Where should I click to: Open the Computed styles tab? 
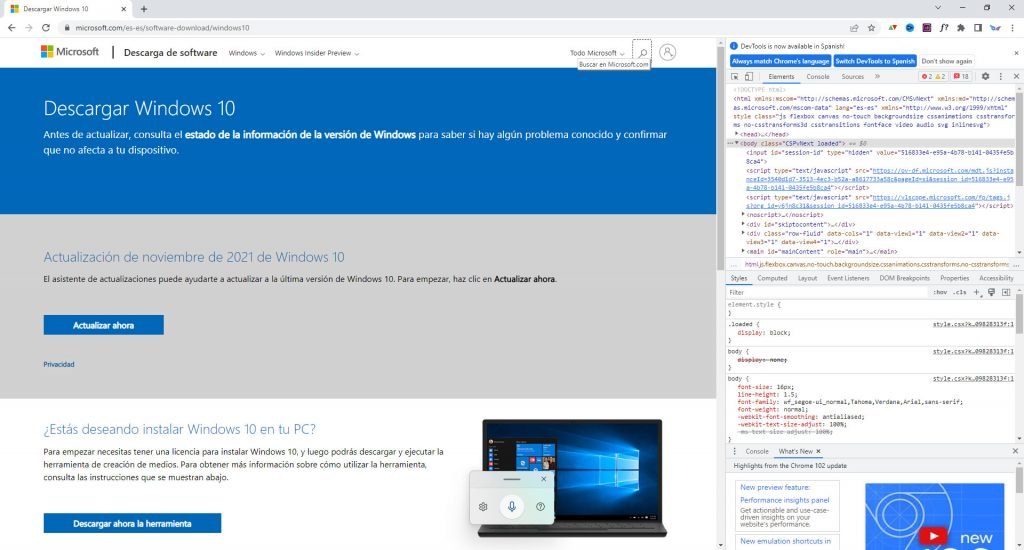[772, 278]
